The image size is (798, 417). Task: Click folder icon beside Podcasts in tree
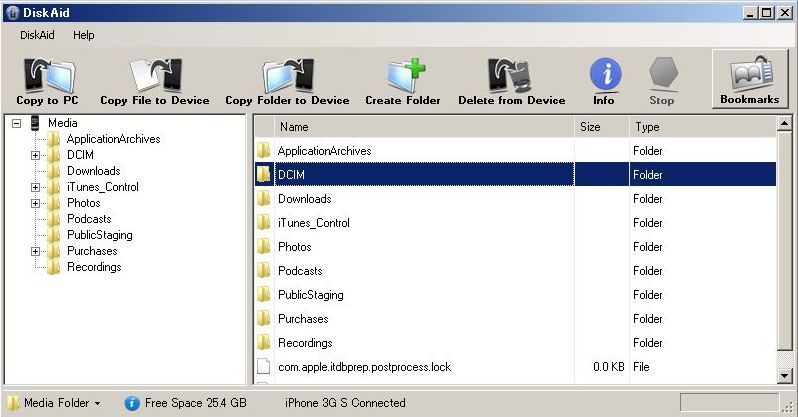pyautogui.click(x=53, y=219)
